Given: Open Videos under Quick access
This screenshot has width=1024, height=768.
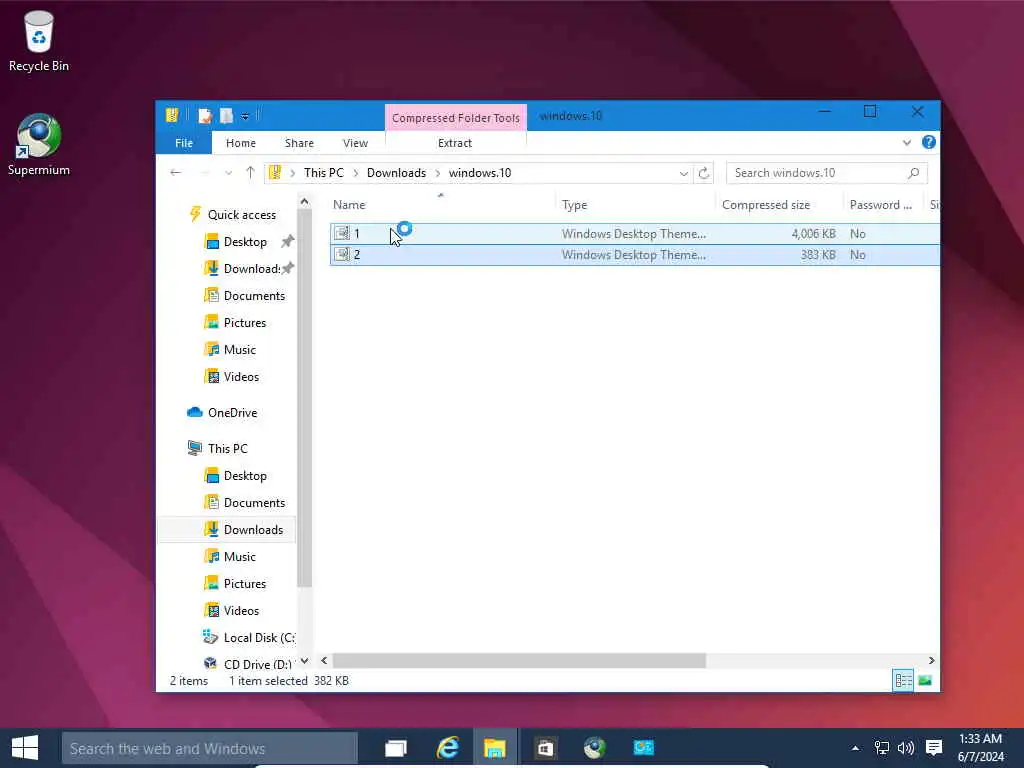Looking at the screenshot, I should 241,377.
